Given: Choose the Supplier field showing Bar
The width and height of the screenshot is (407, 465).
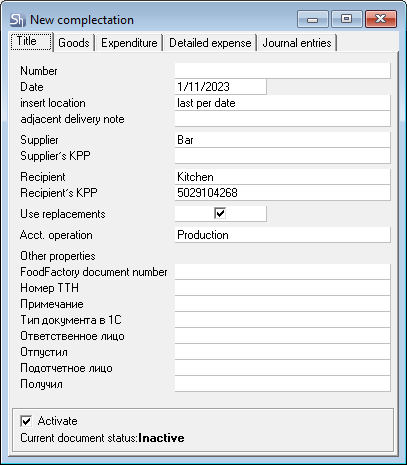Looking at the screenshot, I should 282,140.
